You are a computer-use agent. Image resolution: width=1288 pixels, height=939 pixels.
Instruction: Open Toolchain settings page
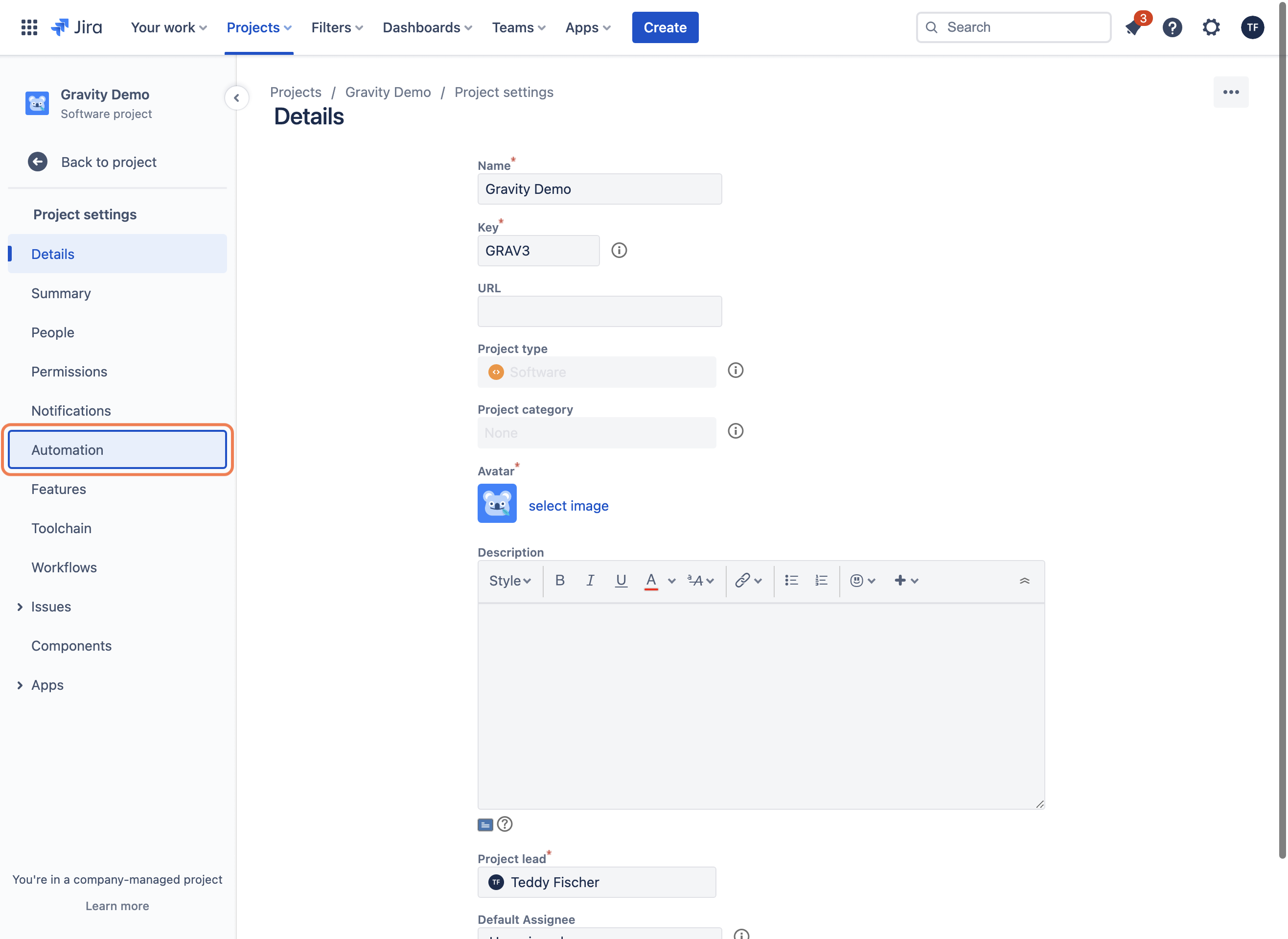click(117, 528)
